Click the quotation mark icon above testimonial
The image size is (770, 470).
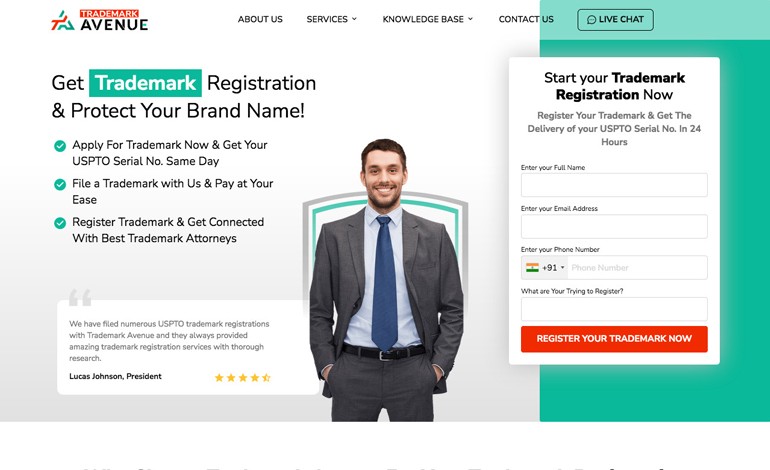pos(80,298)
